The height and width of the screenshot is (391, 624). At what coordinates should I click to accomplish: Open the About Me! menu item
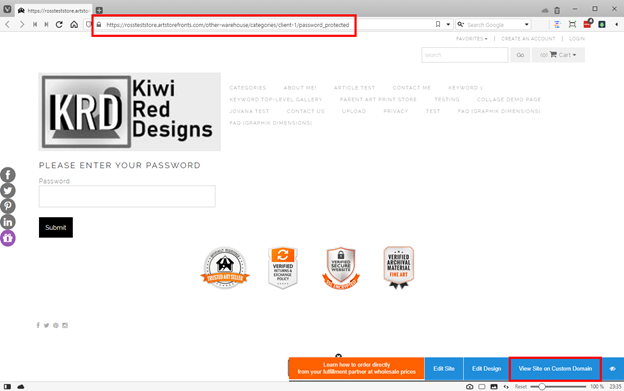(x=300, y=88)
